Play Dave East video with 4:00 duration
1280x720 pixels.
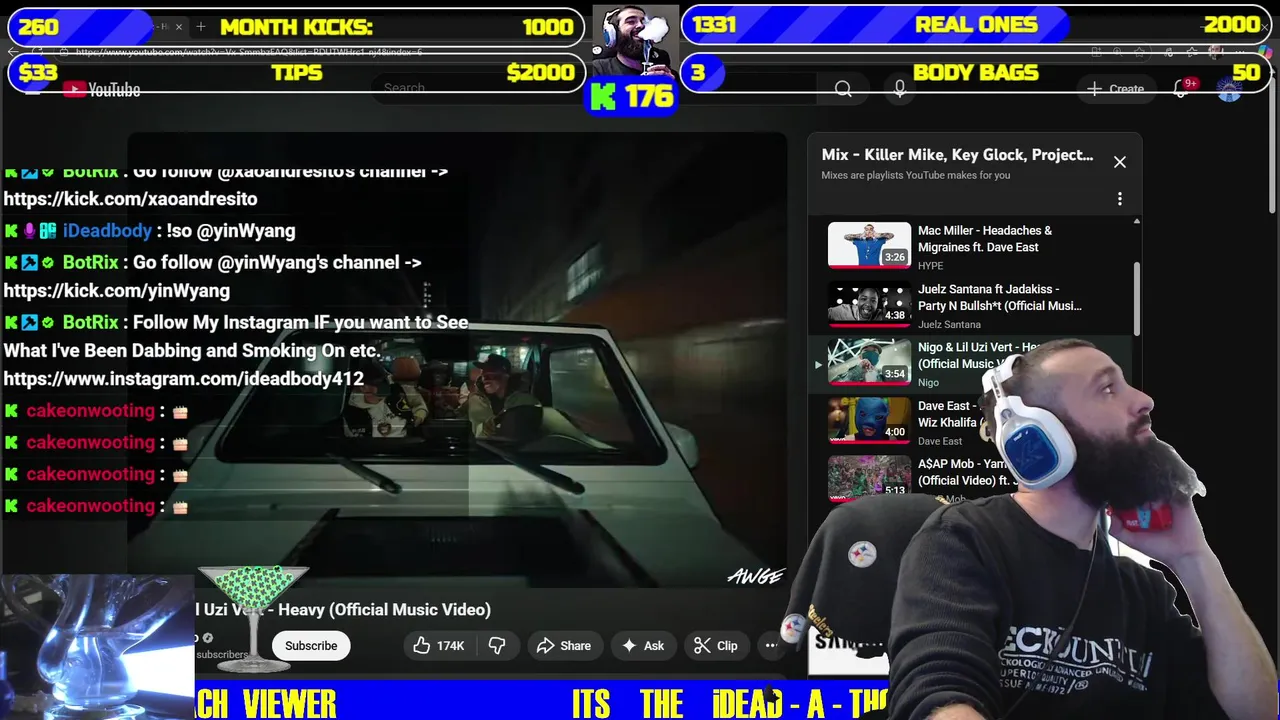869,421
